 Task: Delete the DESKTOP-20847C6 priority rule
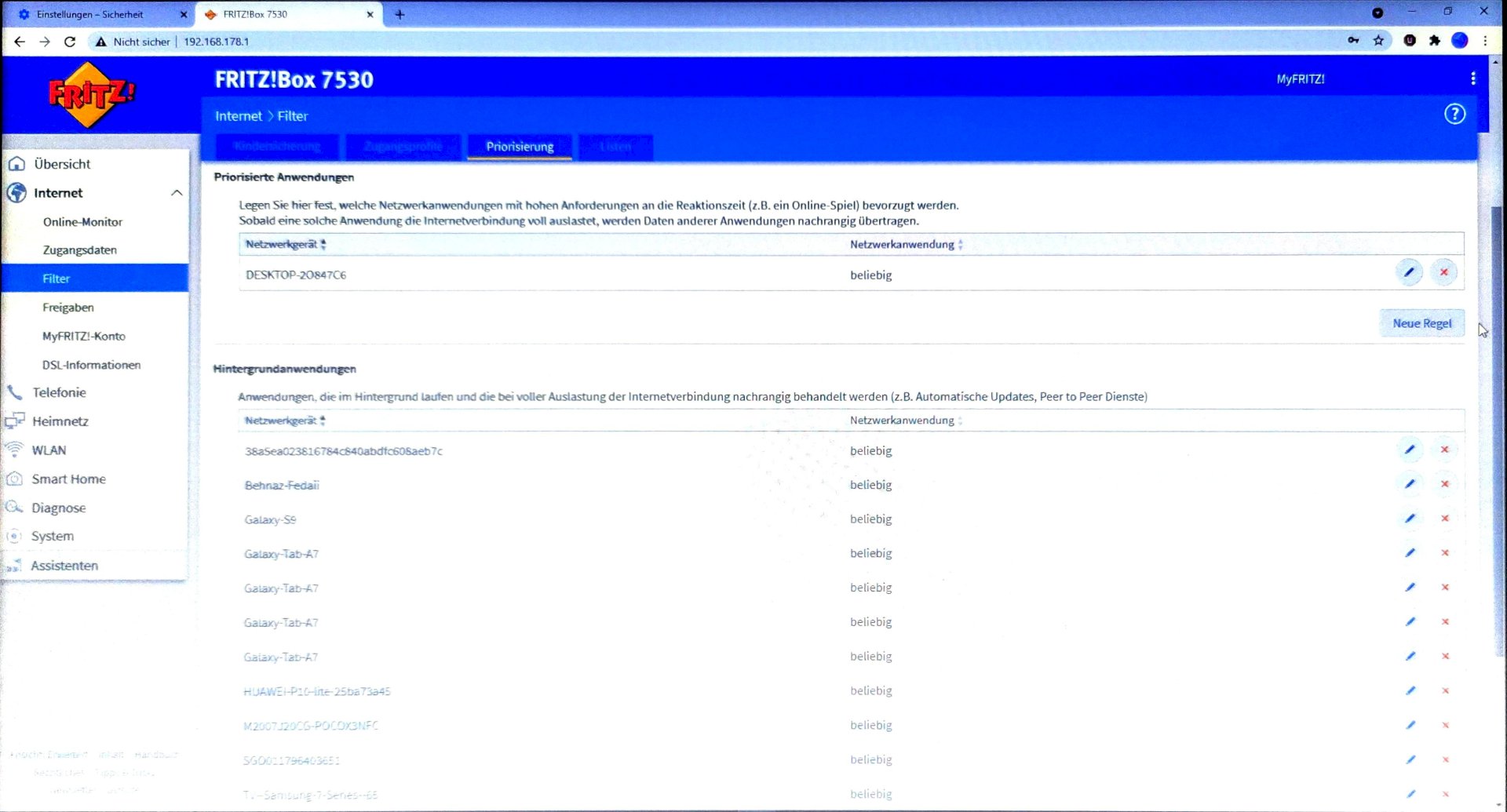click(x=1443, y=273)
